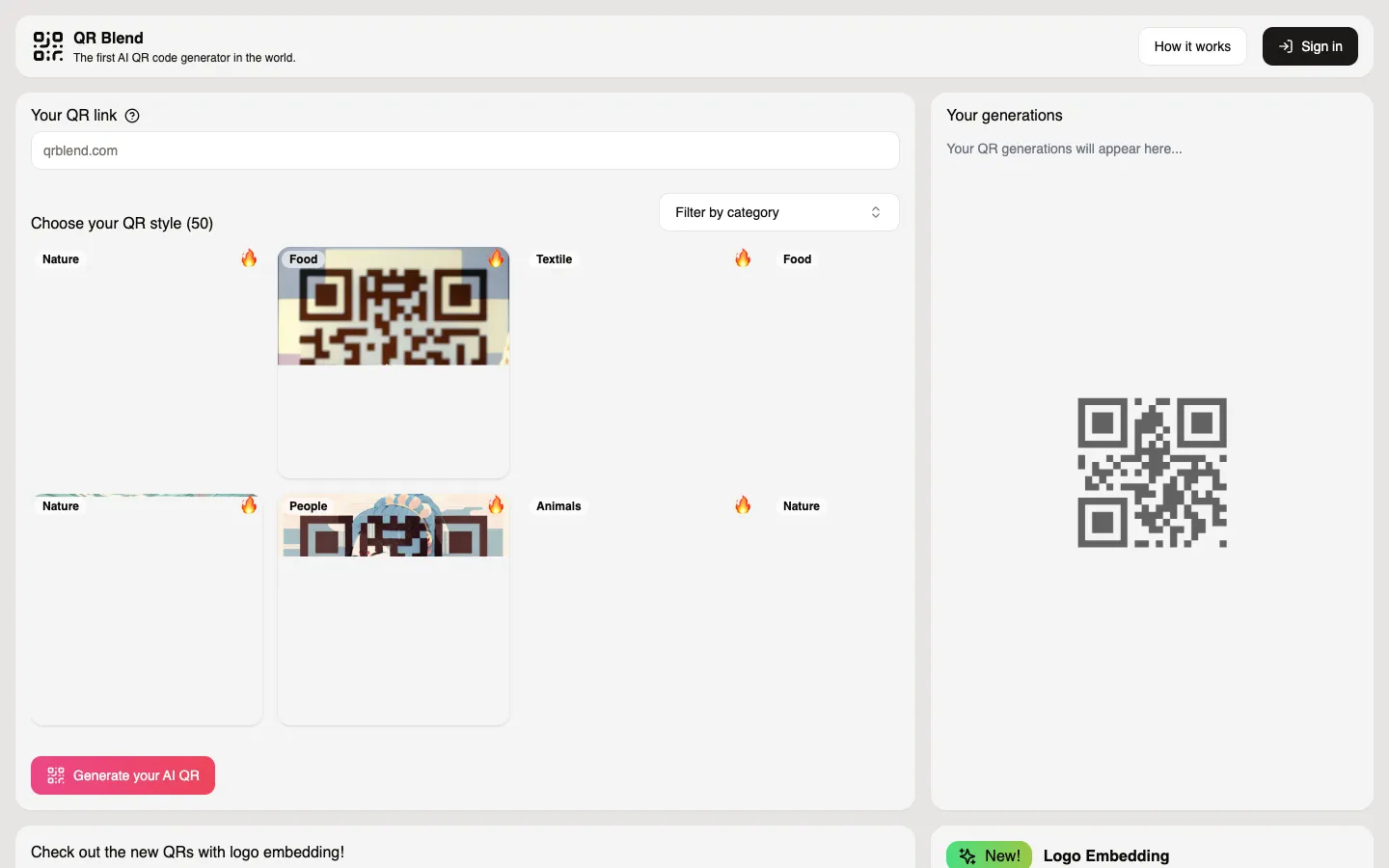Click the sample QR code preview image
Screen dimensions: 1389x868
pyautogui.click(x=1152, y=473)
